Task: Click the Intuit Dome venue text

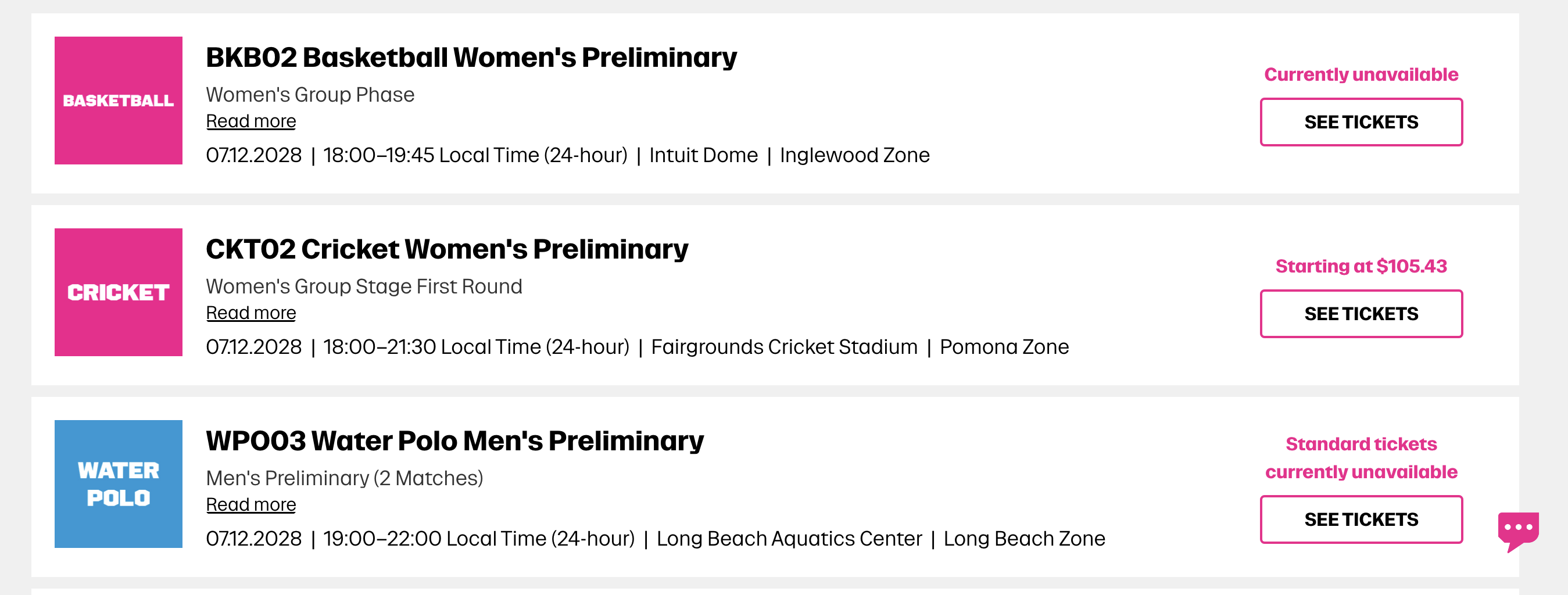Action: (703, 155)
